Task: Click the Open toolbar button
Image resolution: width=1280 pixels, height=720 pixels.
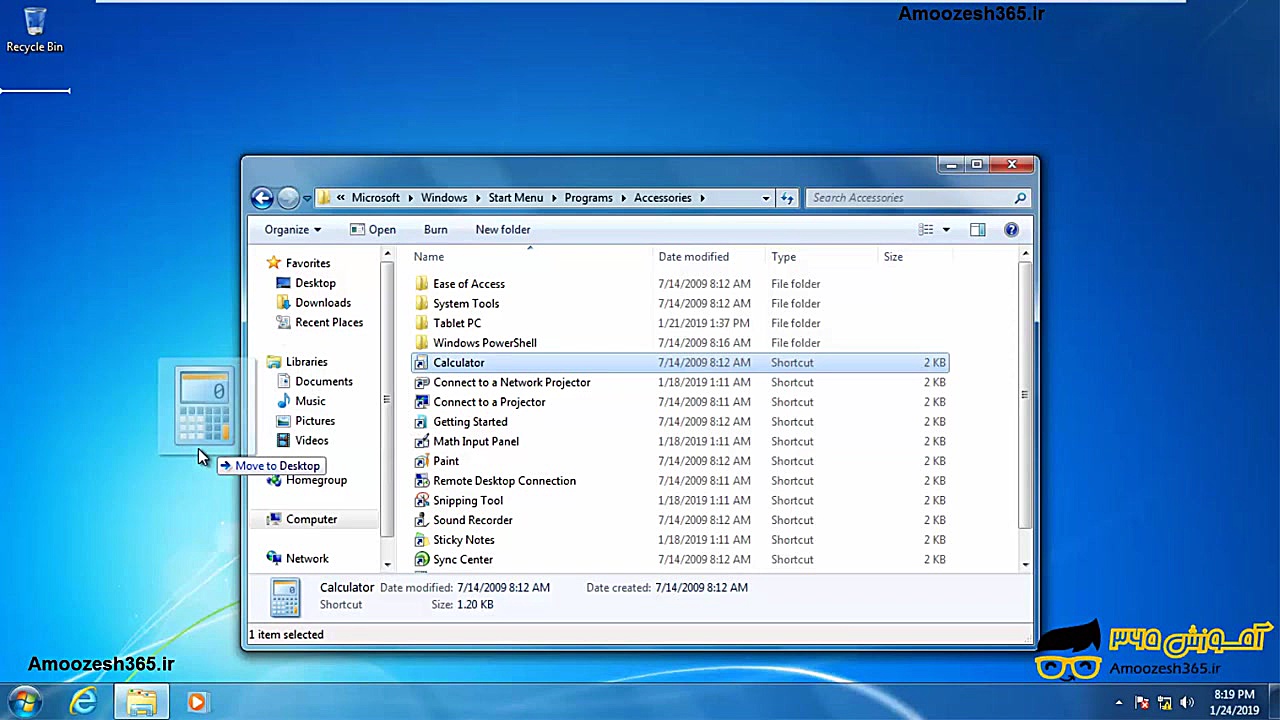Action: click(x=373, y=230)
